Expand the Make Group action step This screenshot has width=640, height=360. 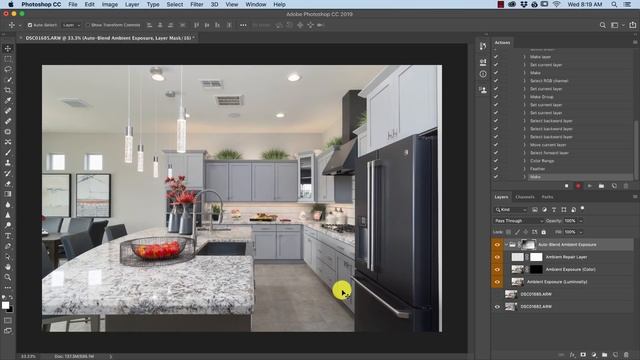(x=524, y=97)
